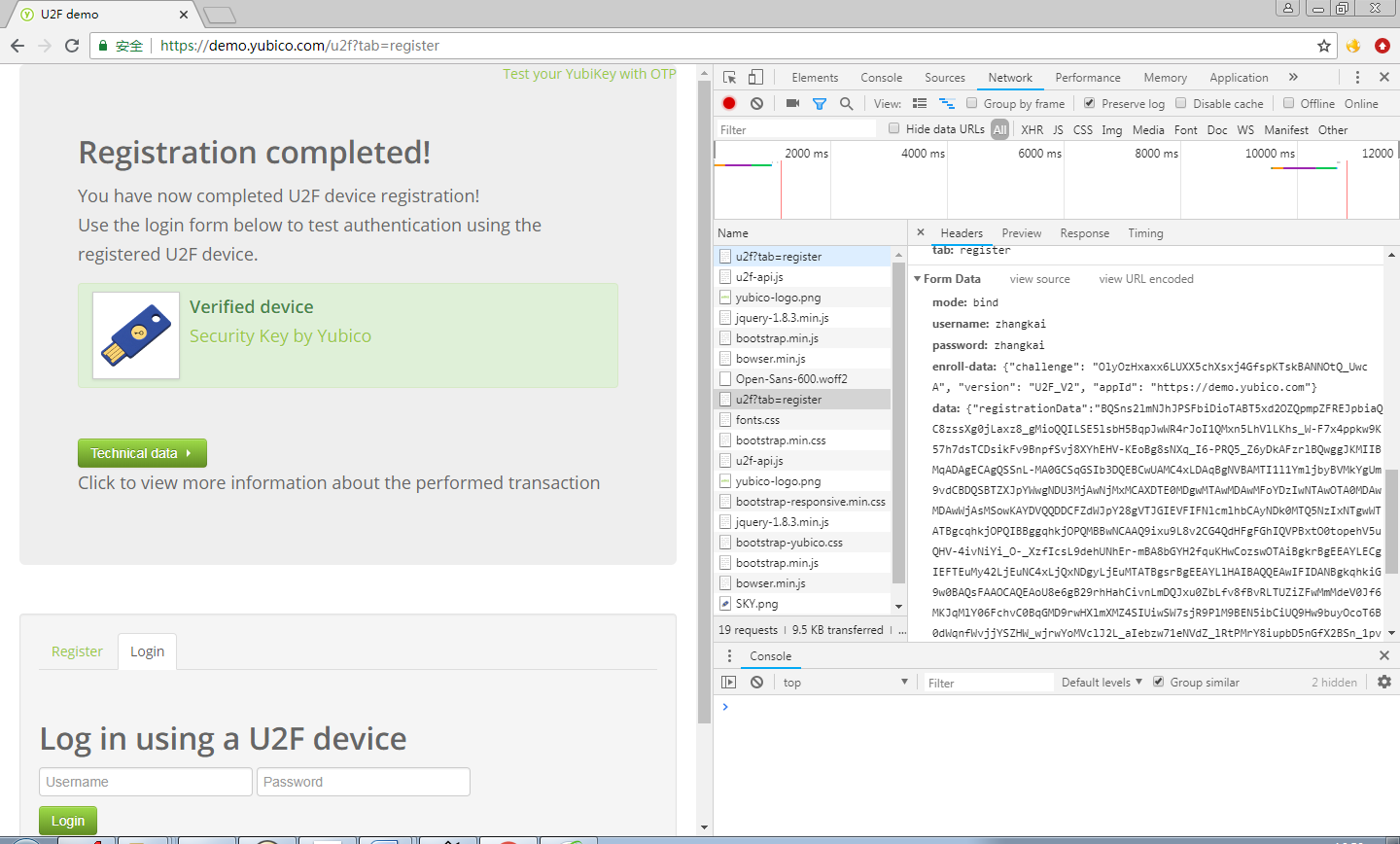The height and width of the screenshot is (844, 1400).
Task: Click in the Username input field
Action: 146,782
